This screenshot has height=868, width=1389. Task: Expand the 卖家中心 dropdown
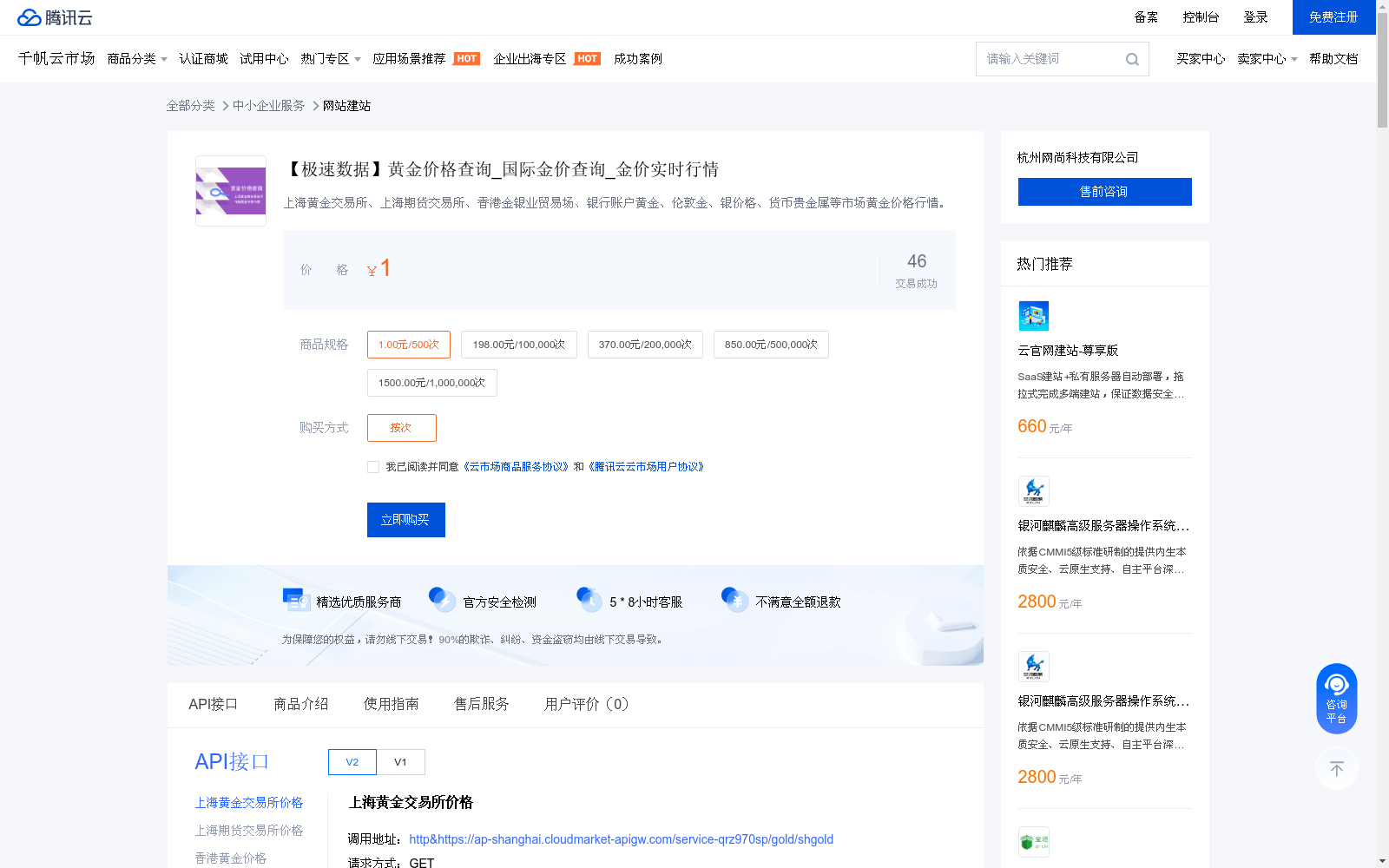(x=1267, y=59)
